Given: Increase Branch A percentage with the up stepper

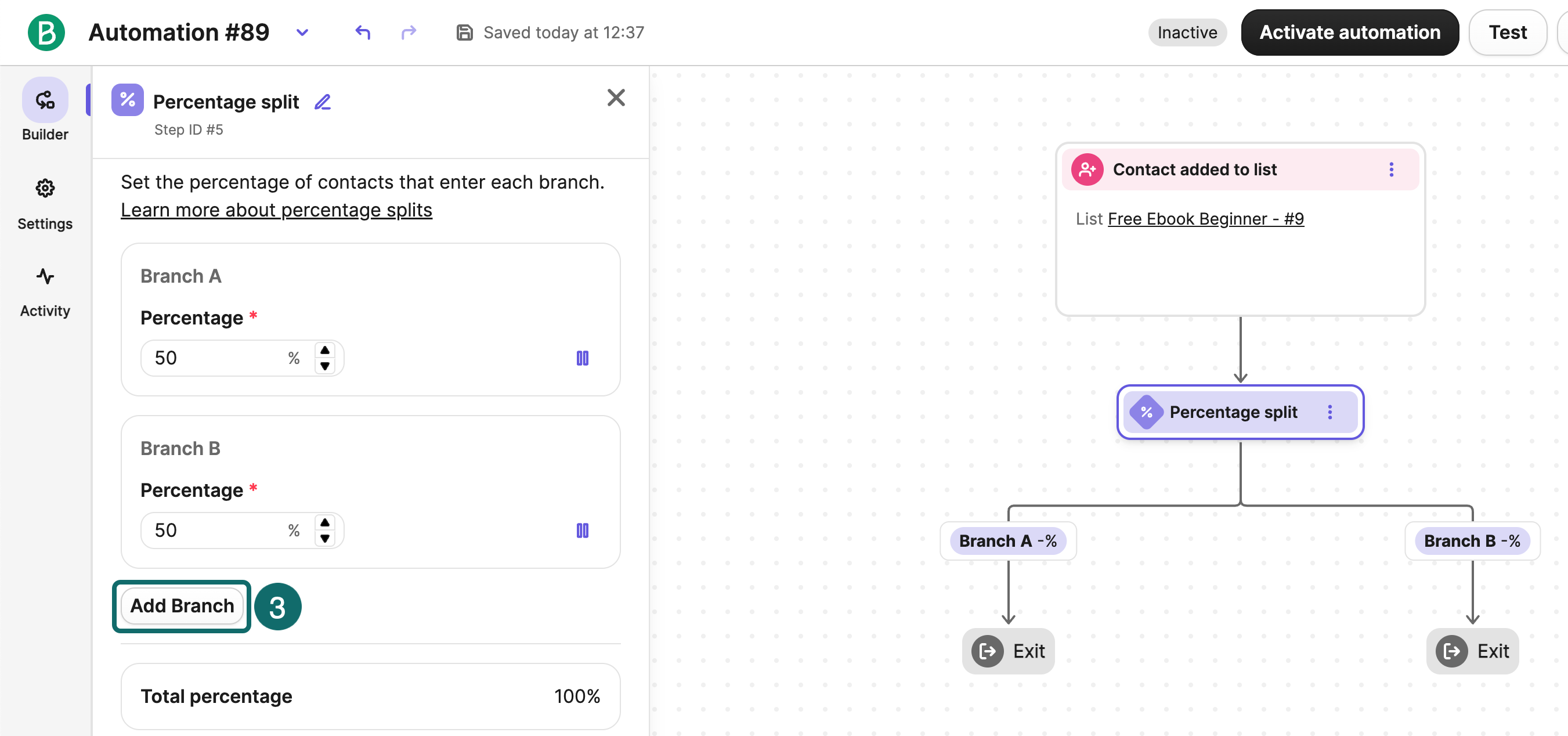Looking at the screenshot, I should pos(324,350).
